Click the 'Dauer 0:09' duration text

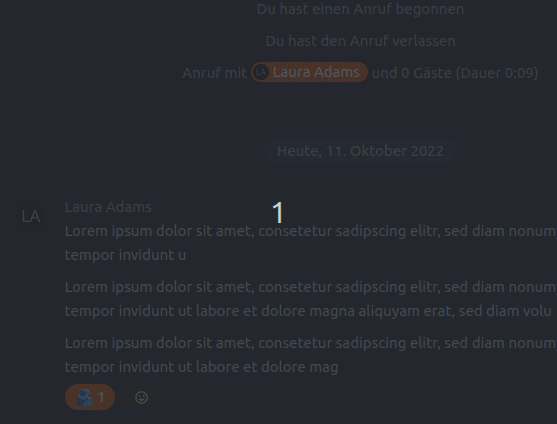[496, 73]
